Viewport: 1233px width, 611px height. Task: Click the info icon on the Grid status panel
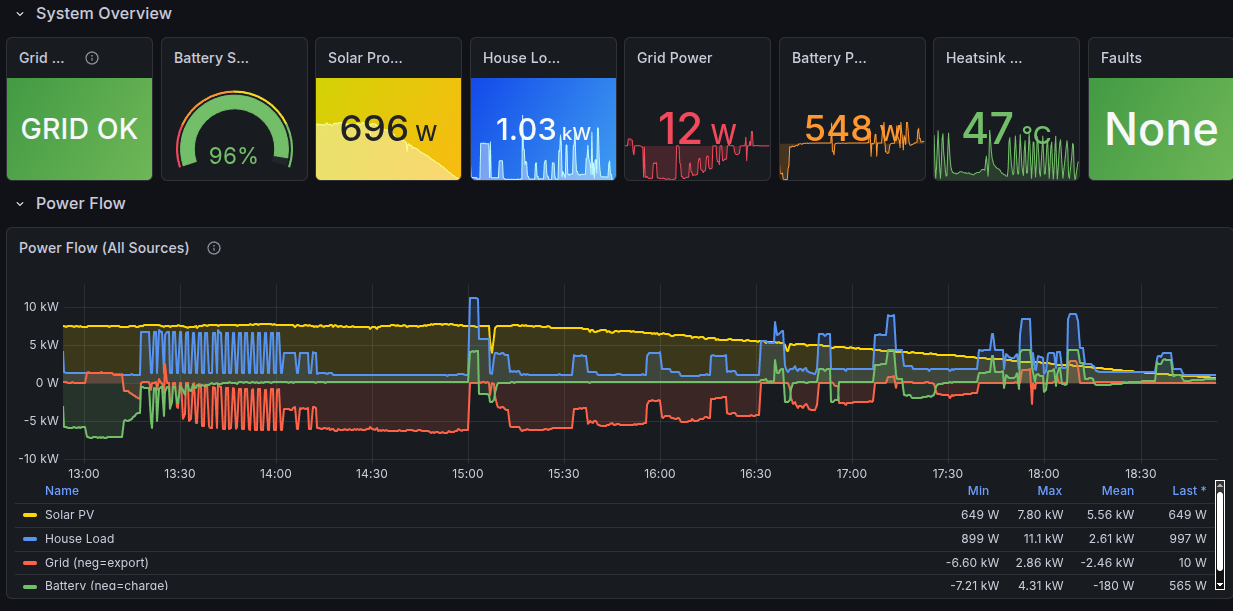[92, 58]
